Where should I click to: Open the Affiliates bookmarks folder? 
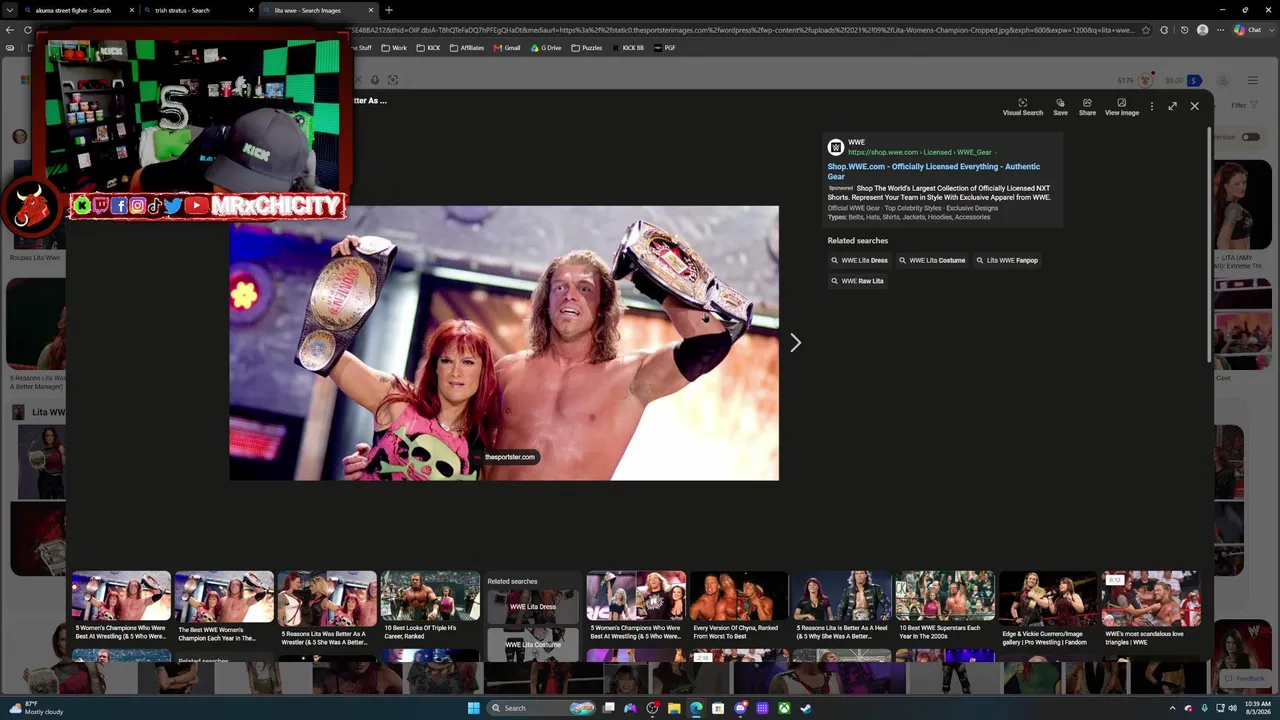pyautogui.click(x=467, y=48)
